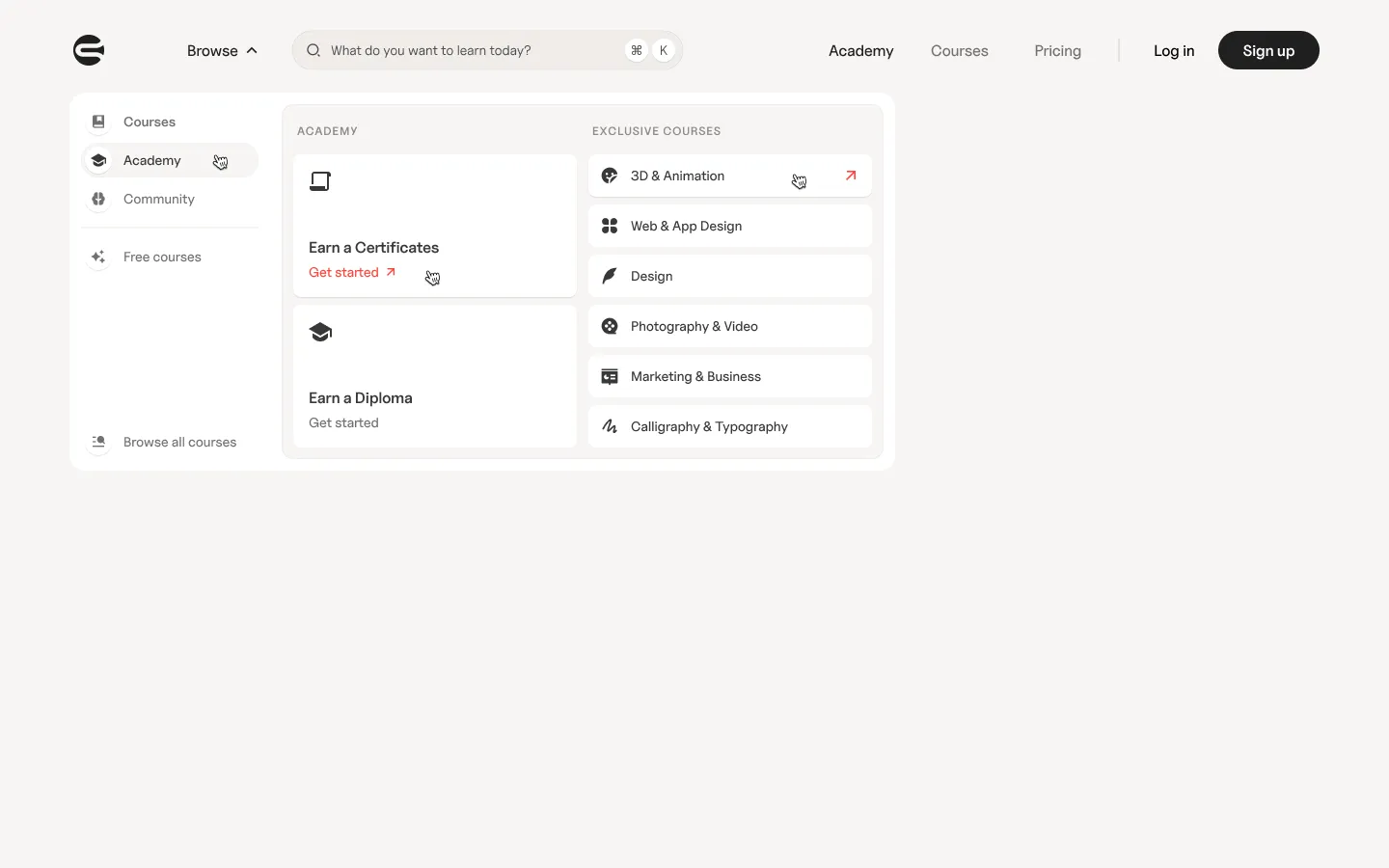Open the Marketing & Business category
Screen dimensions: 1389x868
(x=730, y=376)
